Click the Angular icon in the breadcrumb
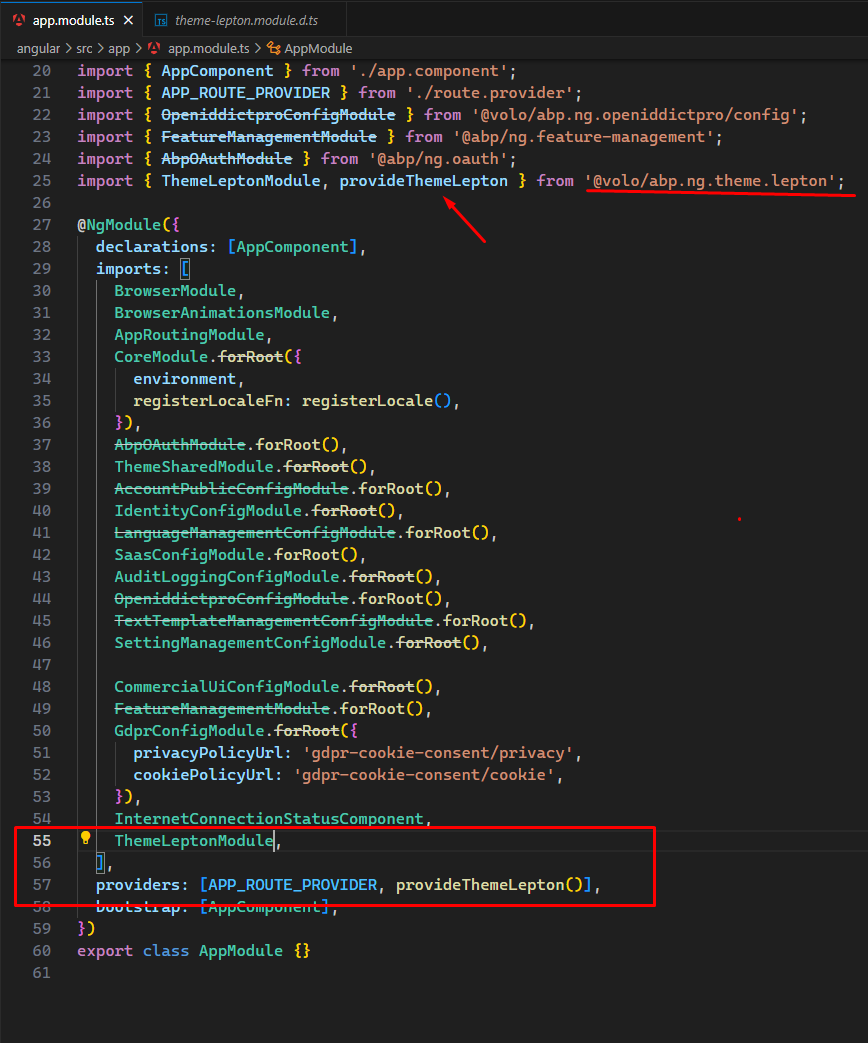 (x=154, y=48)
